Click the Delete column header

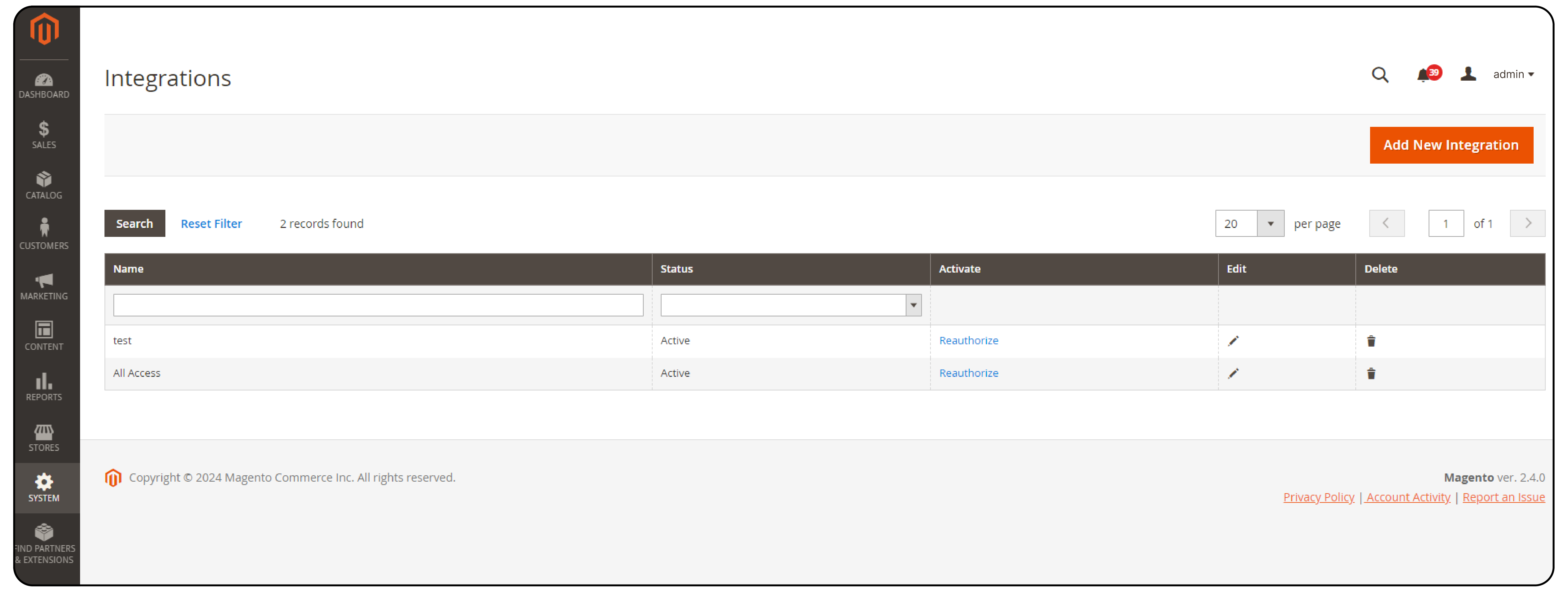click(x=1450, y=269)
